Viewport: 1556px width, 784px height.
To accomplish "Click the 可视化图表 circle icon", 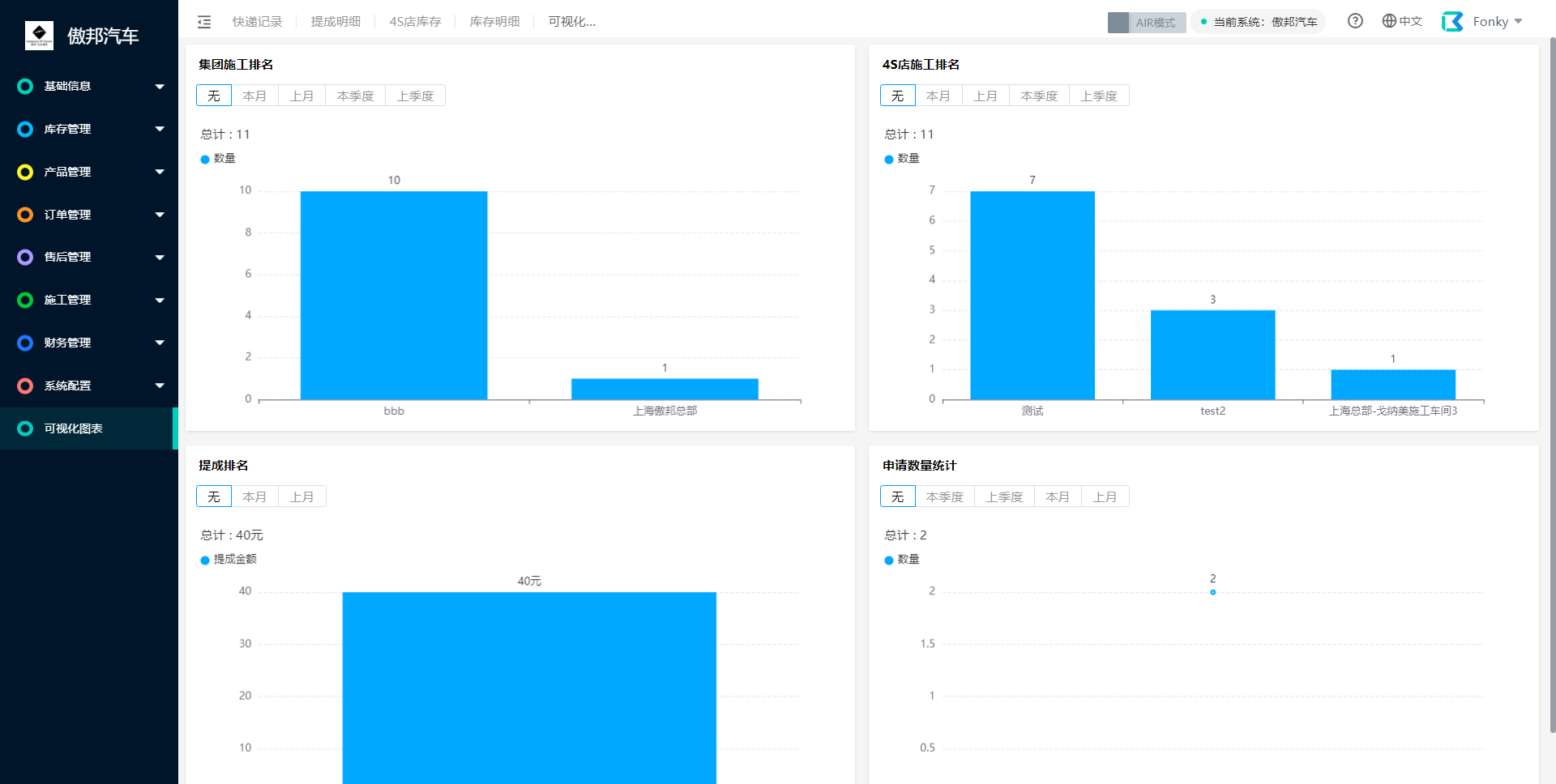I will pos(25,428).
